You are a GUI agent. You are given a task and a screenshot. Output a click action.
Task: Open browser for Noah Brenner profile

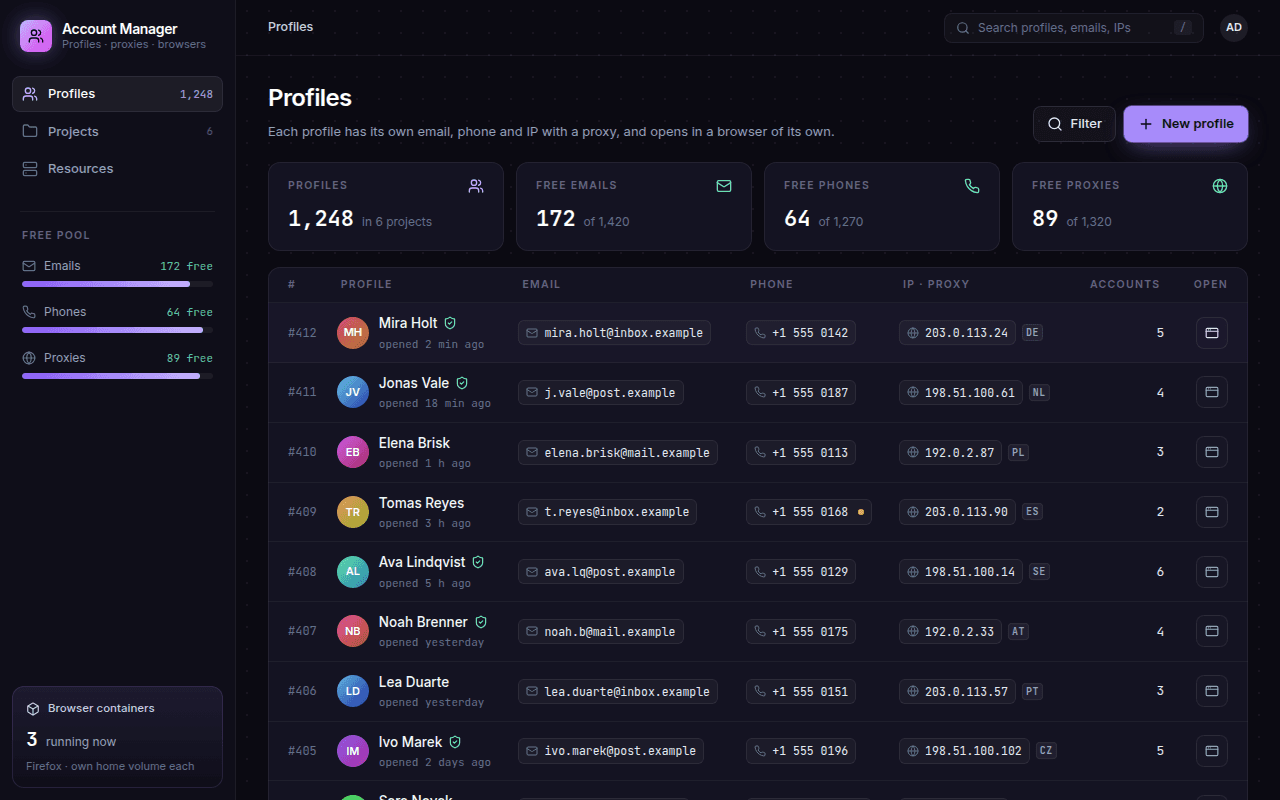click(1212, 632)
